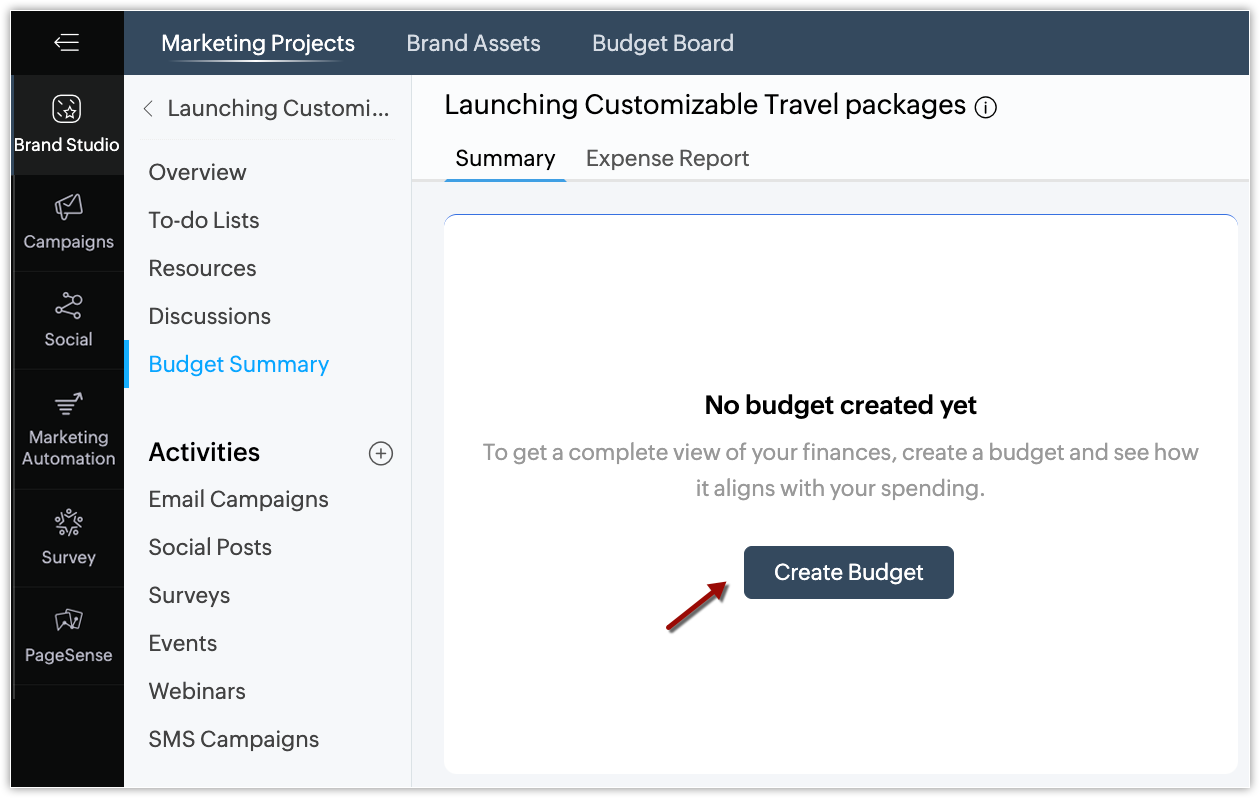Collapse the left sidebar with the hamburger arrow icon
Viewport: 1260px width, 798px height.
(67, 42)
